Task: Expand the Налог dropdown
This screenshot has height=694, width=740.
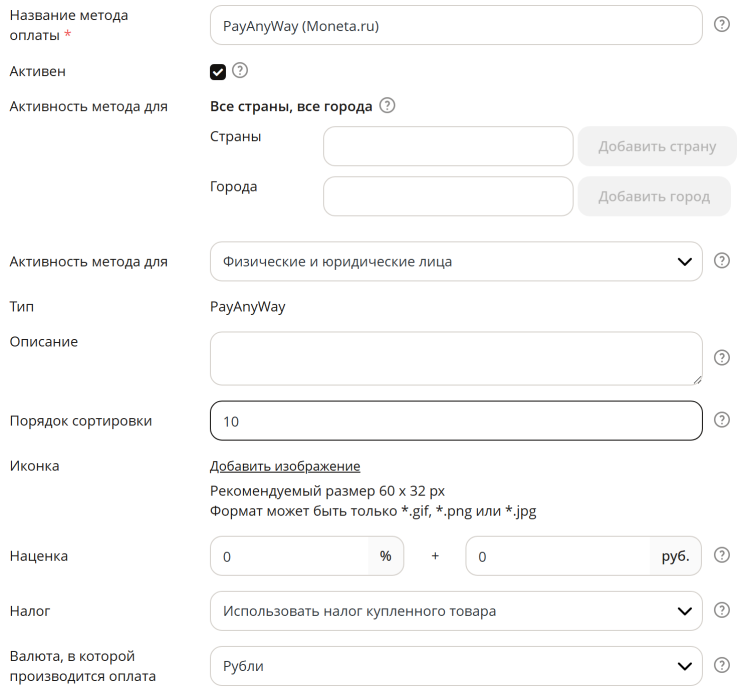Action: [x=456, y=611]
